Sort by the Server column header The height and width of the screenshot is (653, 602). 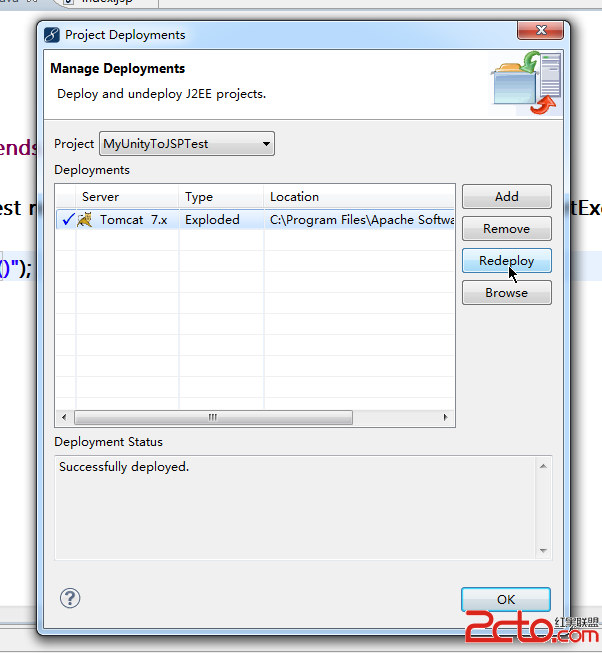pos(127,197)
